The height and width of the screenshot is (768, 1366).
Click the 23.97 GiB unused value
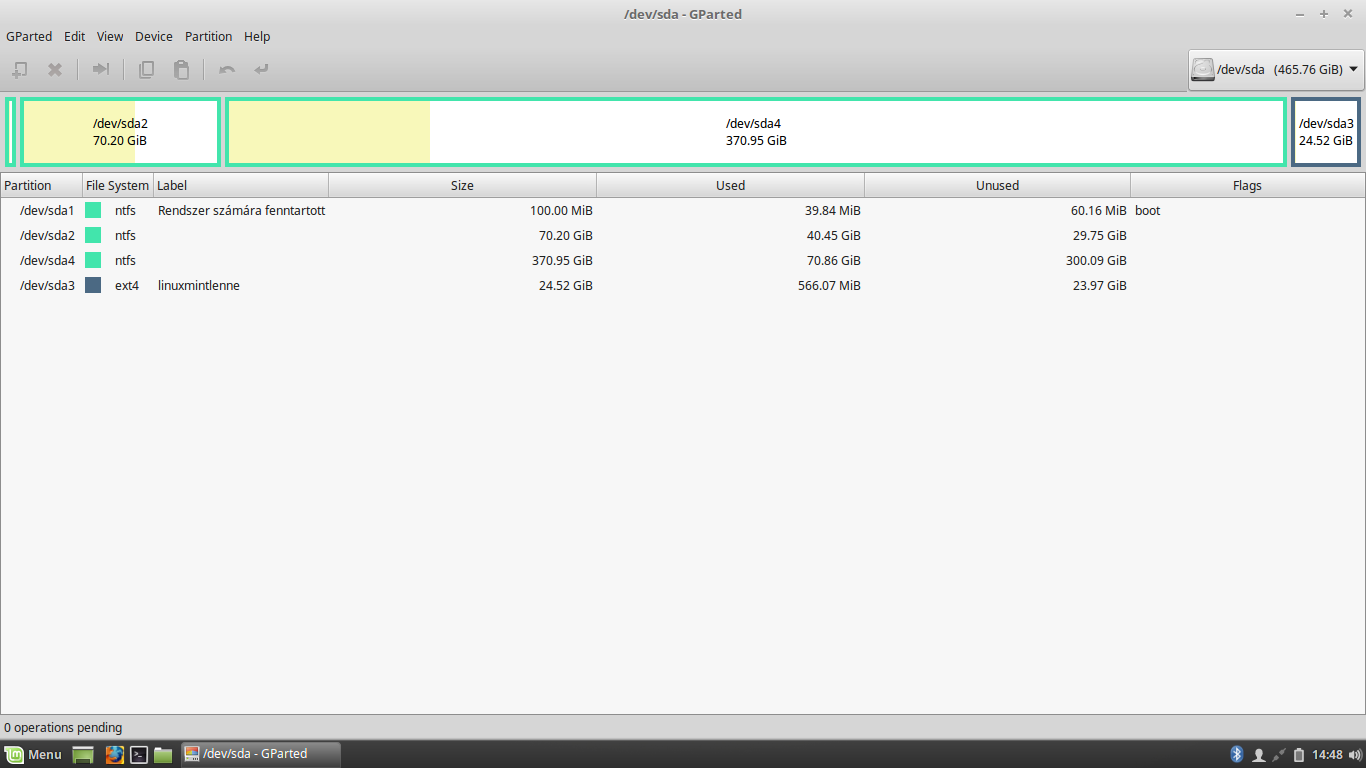1100,286
